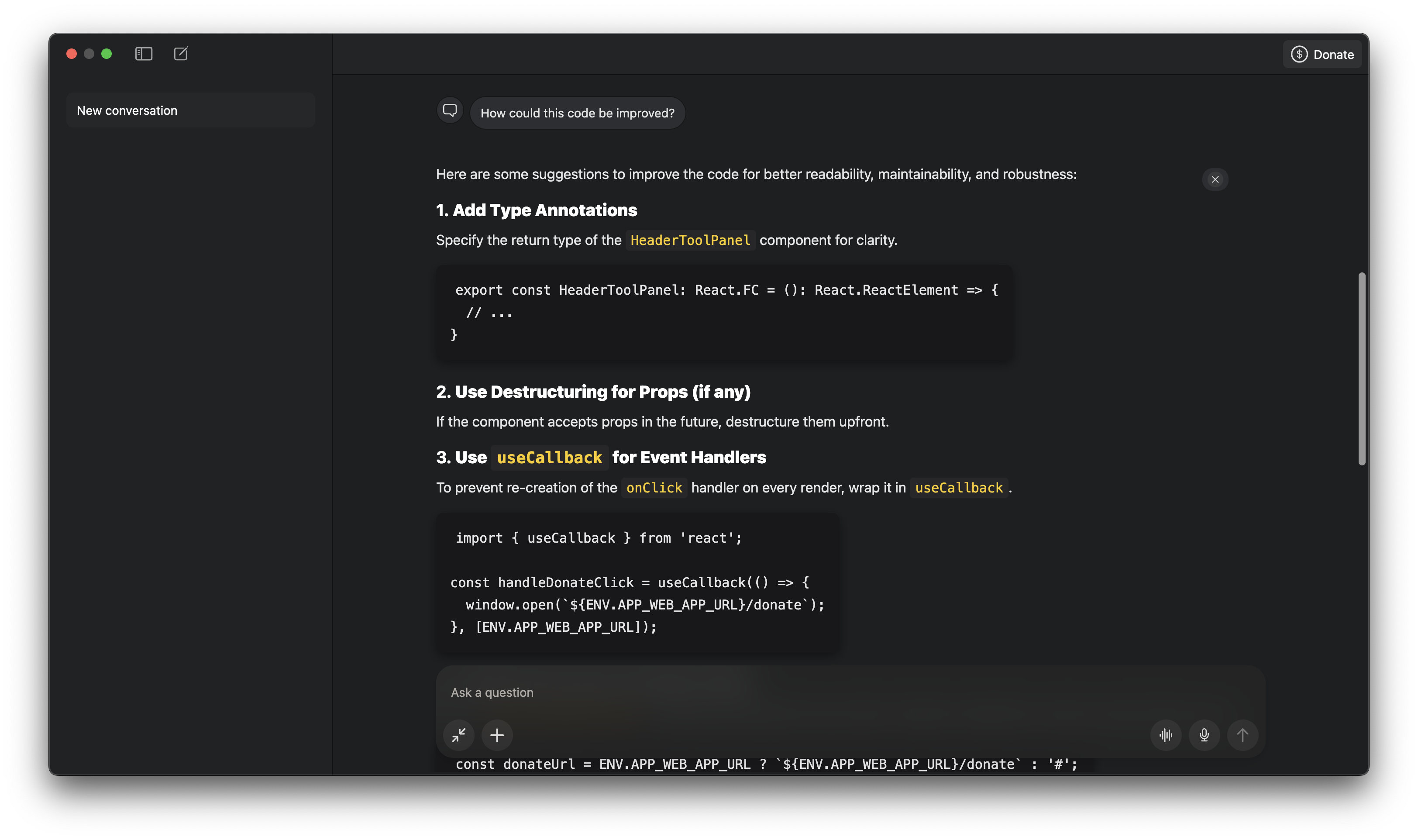Click the onClick inline code text

pyautogui.click(x=654, y=487)
